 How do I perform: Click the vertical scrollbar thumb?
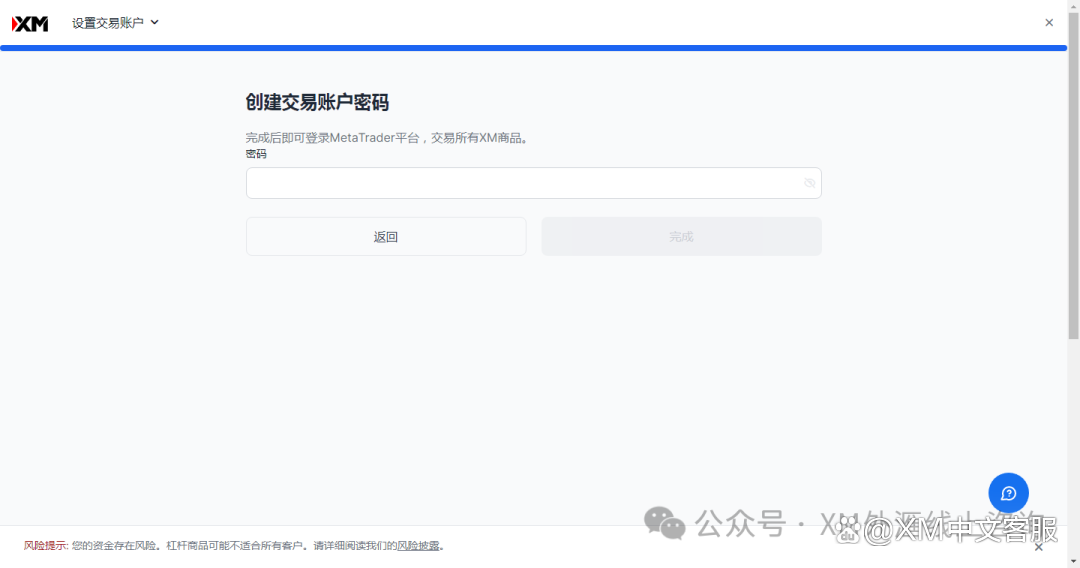1074,176
